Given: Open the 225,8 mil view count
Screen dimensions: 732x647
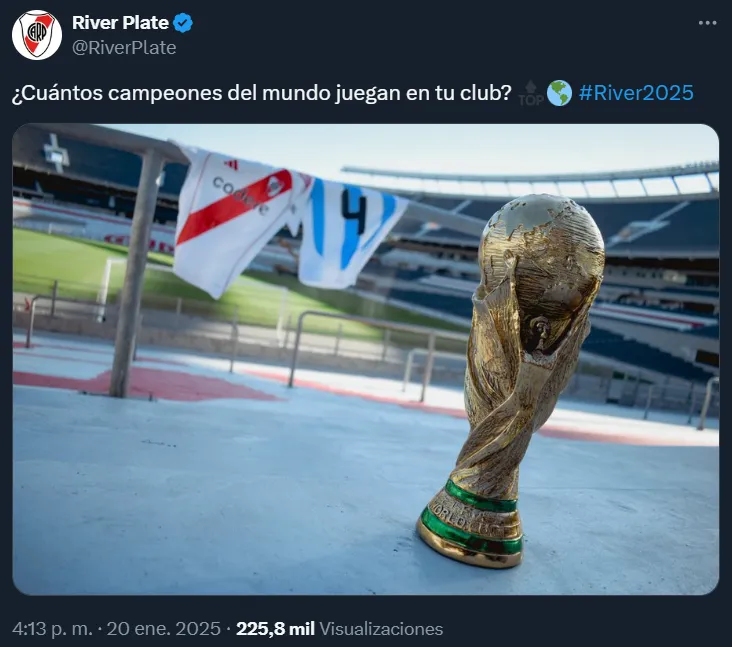Looking at the screenshot, I should point(275,629).
